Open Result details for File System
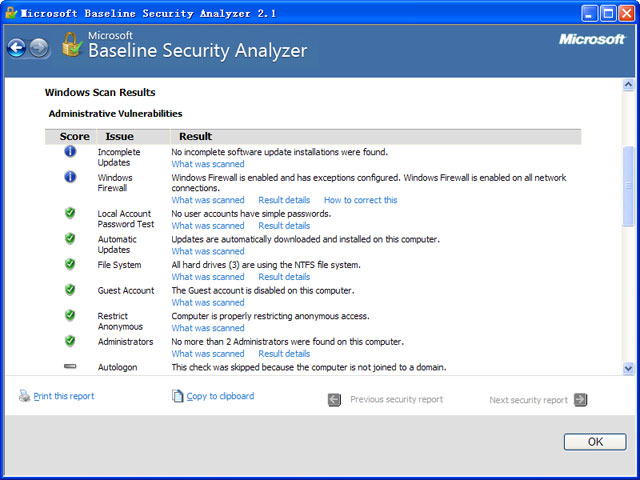This screenshot has width=640, height=480. (x=284, y=277)
